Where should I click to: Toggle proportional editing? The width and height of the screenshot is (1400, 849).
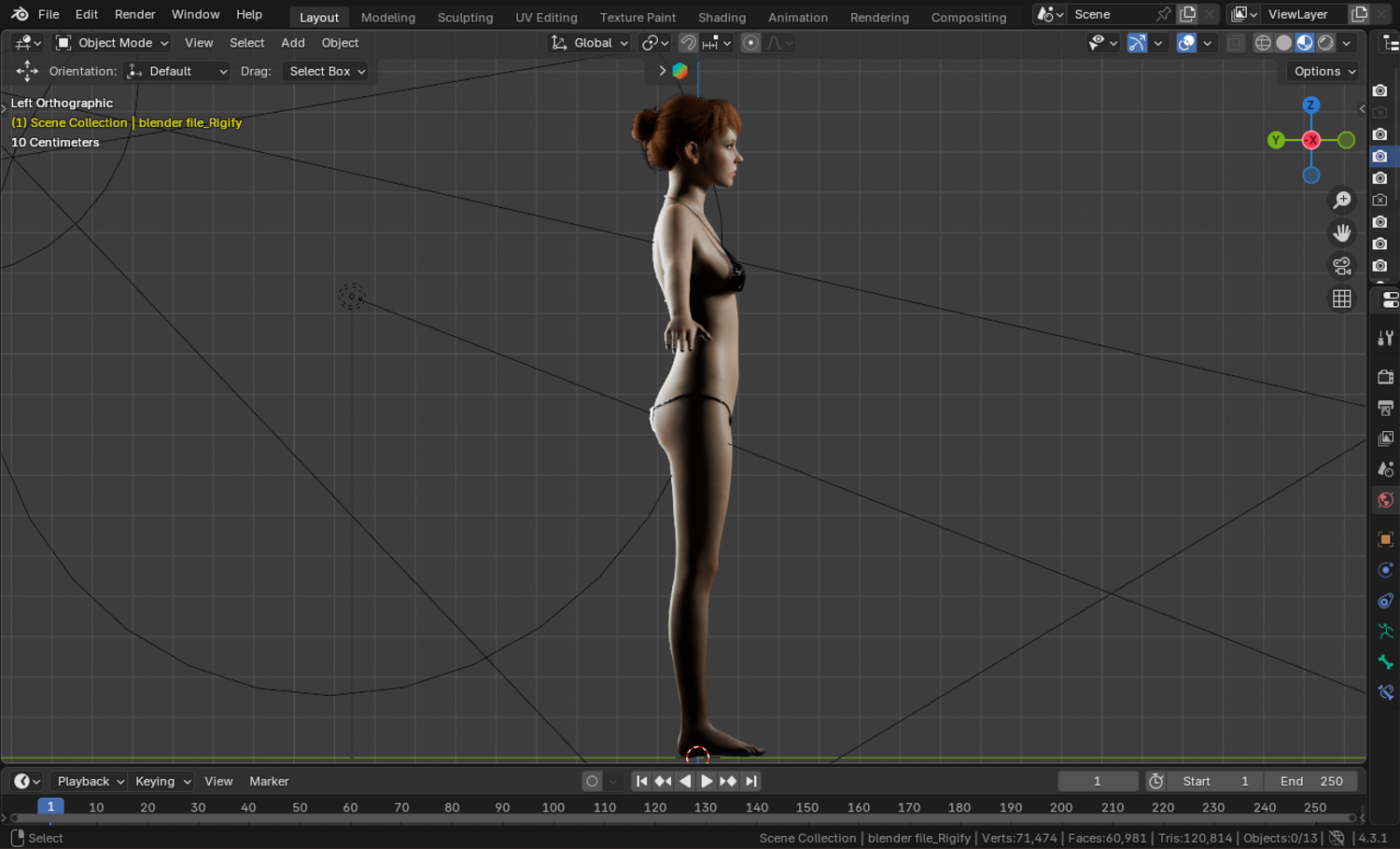coord(750,43)
